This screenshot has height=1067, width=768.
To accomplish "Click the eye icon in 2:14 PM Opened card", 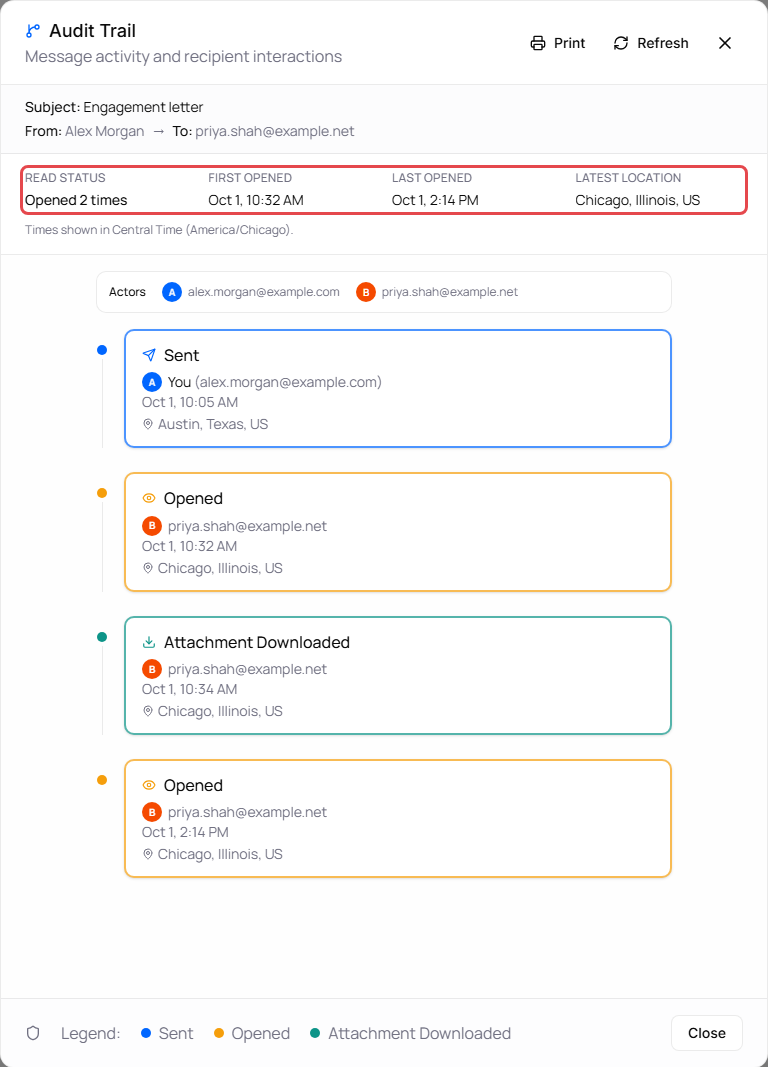I will click(x=149, y=785).
